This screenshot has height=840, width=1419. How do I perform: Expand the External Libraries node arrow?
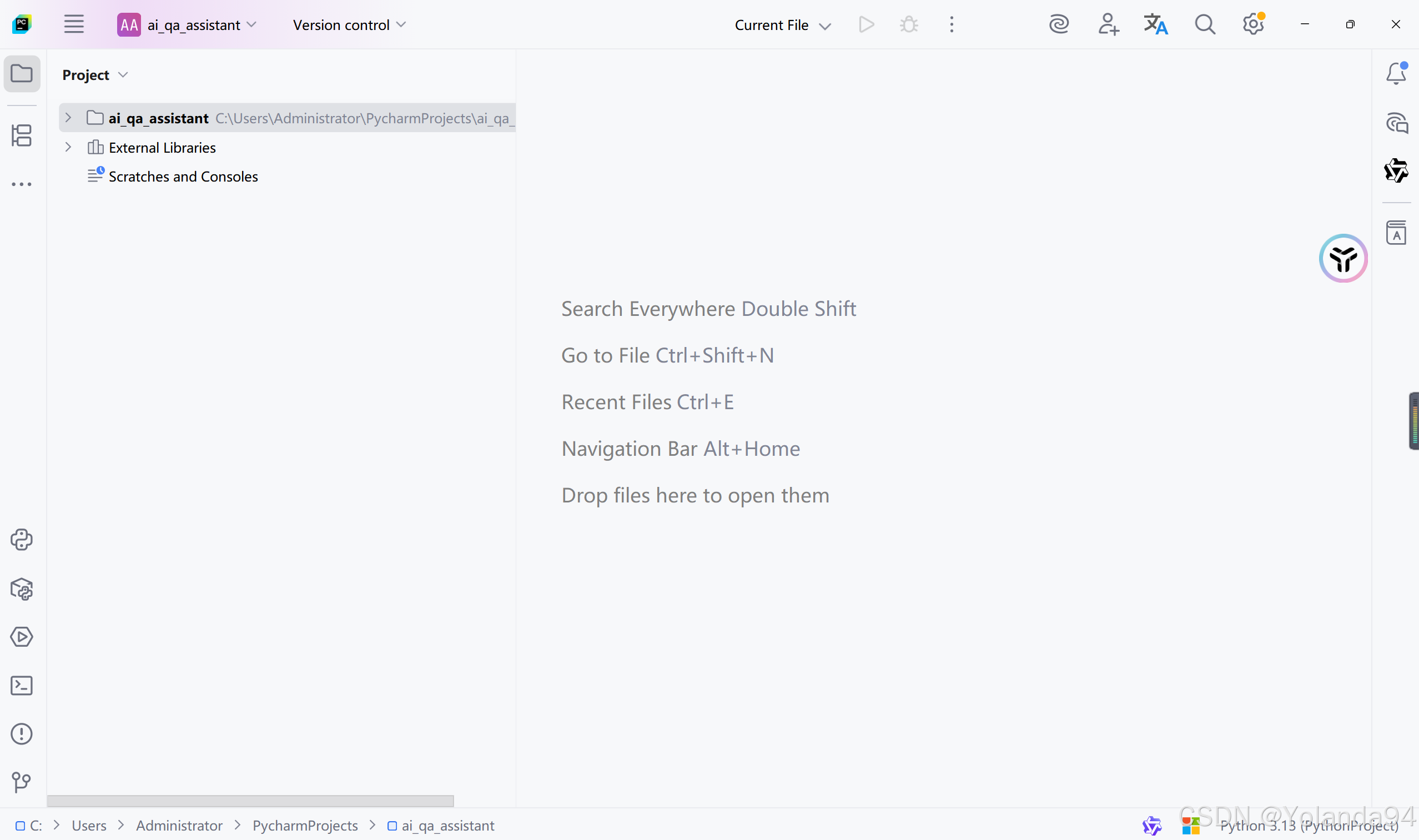[68, 147]
